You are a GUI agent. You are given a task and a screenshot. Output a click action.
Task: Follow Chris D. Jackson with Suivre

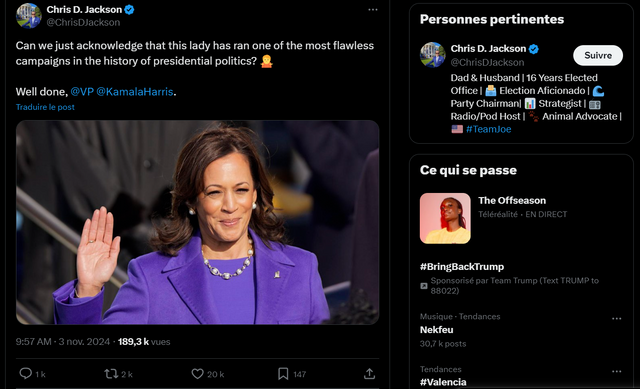pos(598,56)
